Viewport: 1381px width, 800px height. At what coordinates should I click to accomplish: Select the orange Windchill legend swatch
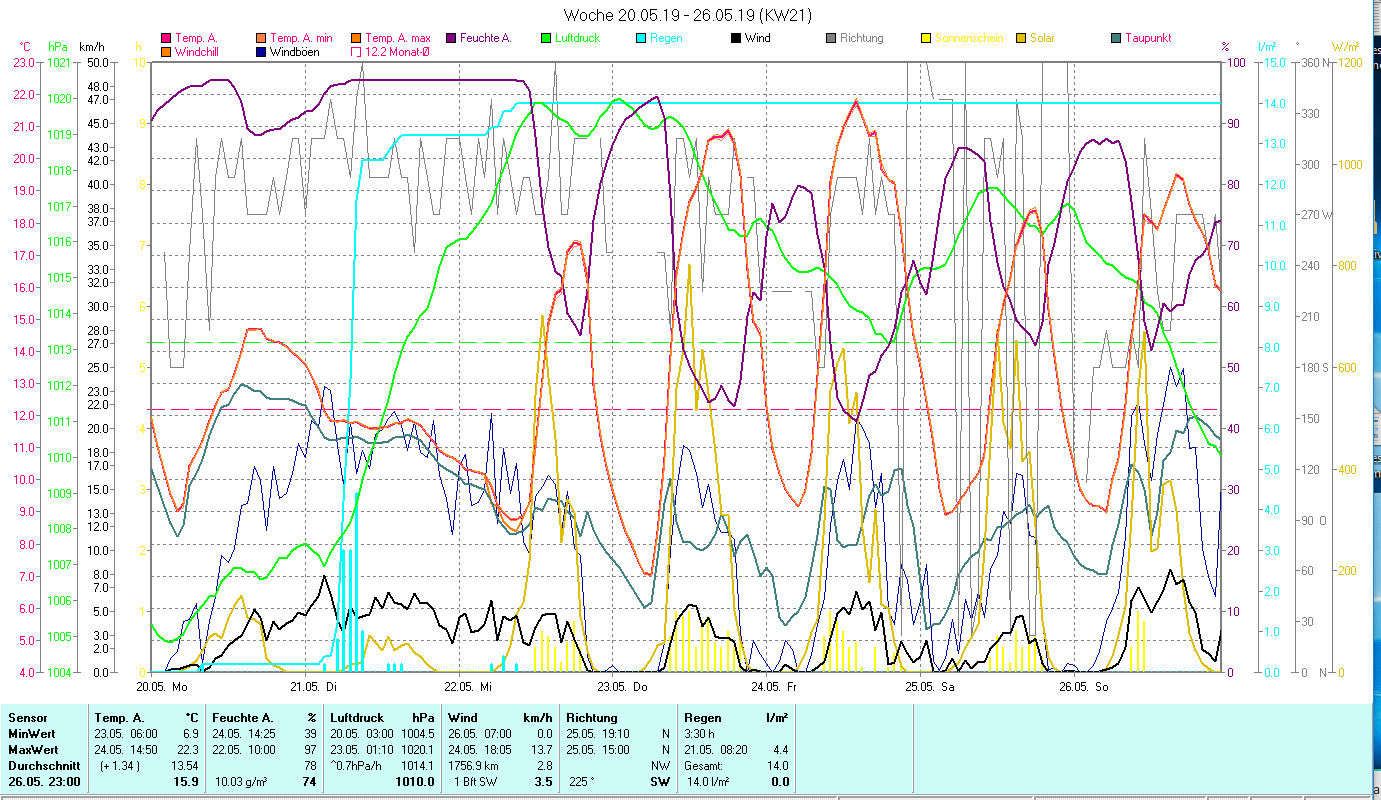pyautogui.click(x=165, y=52)
